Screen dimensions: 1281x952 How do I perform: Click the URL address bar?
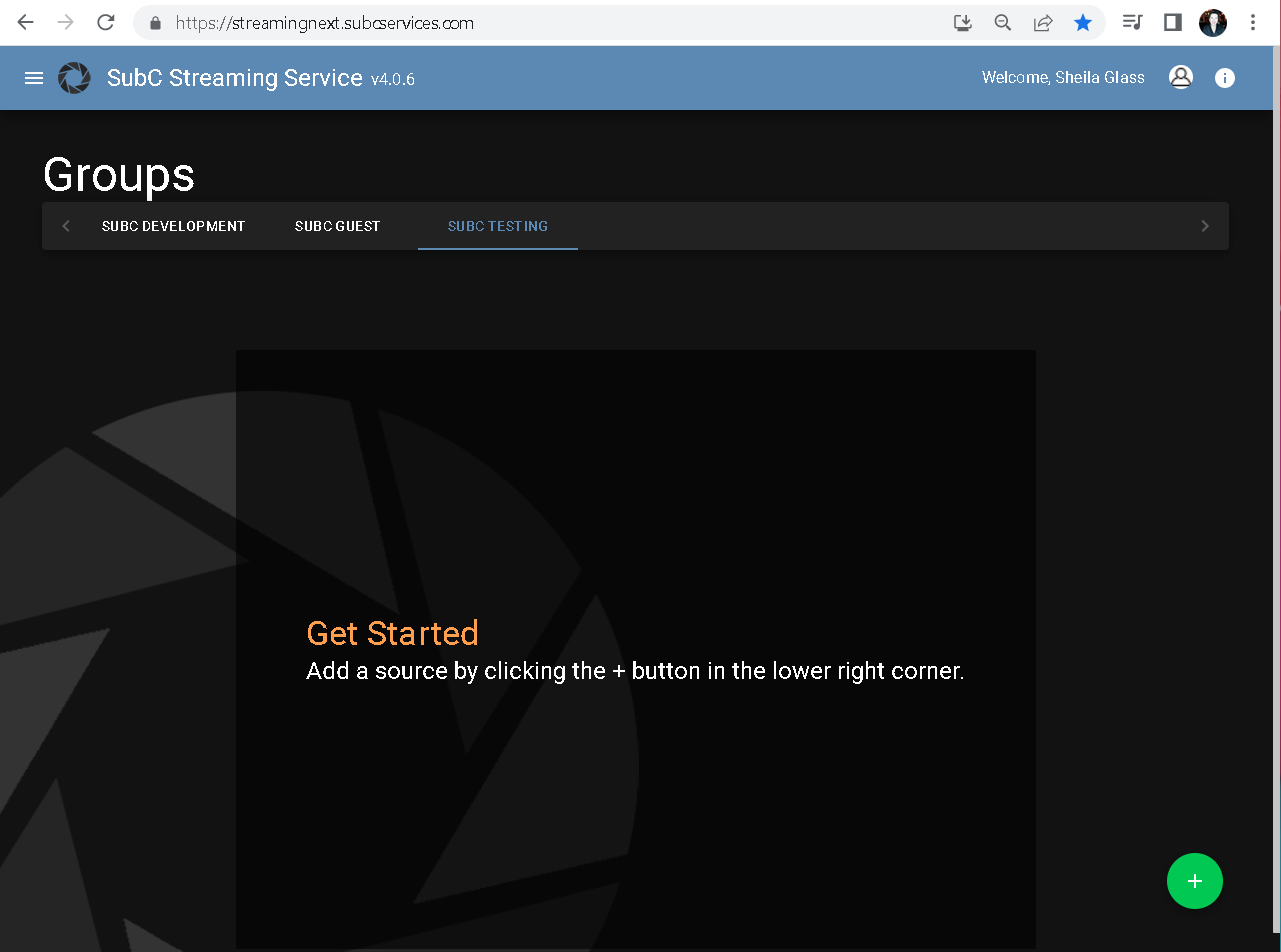tap(550, 22)
